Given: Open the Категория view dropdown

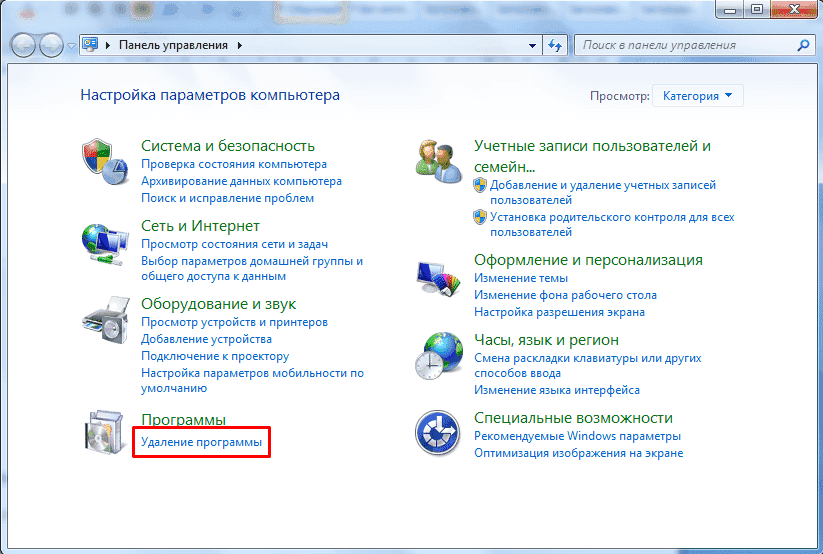Looking at the screenshot, I should [x=698, y=96].
